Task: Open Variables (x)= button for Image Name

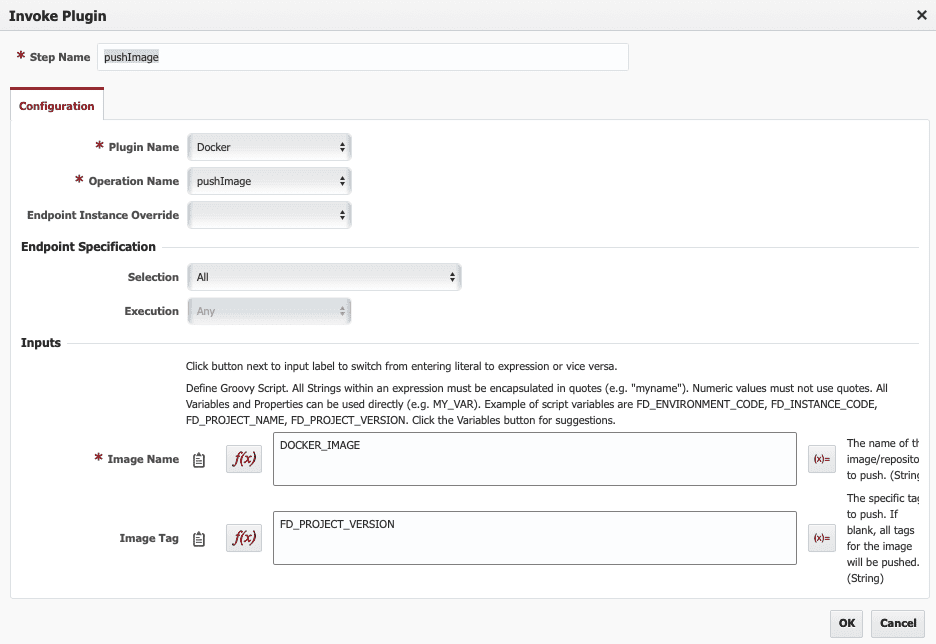Action: click(x=821, y=459)
